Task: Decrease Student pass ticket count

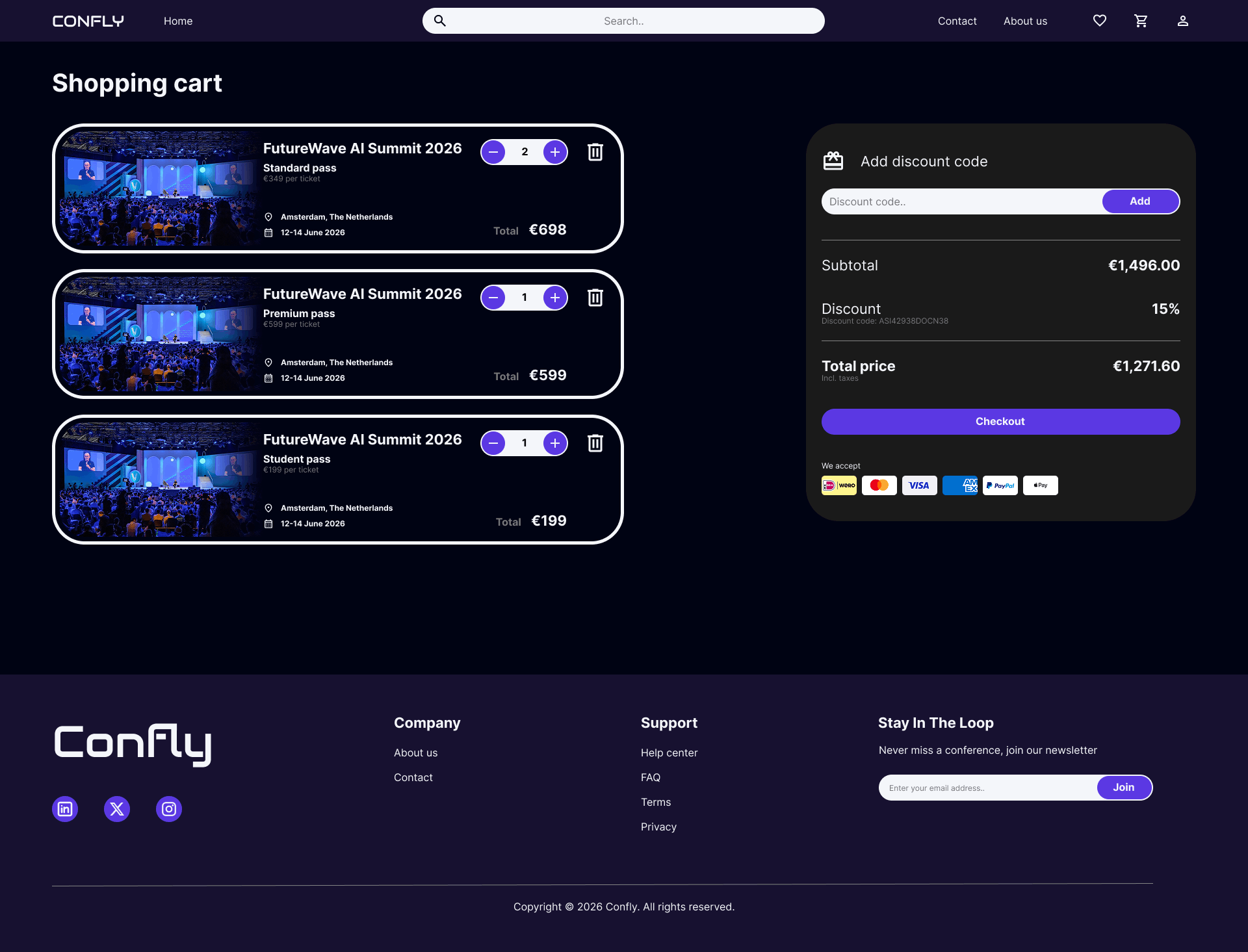Action: click(493, 443)
